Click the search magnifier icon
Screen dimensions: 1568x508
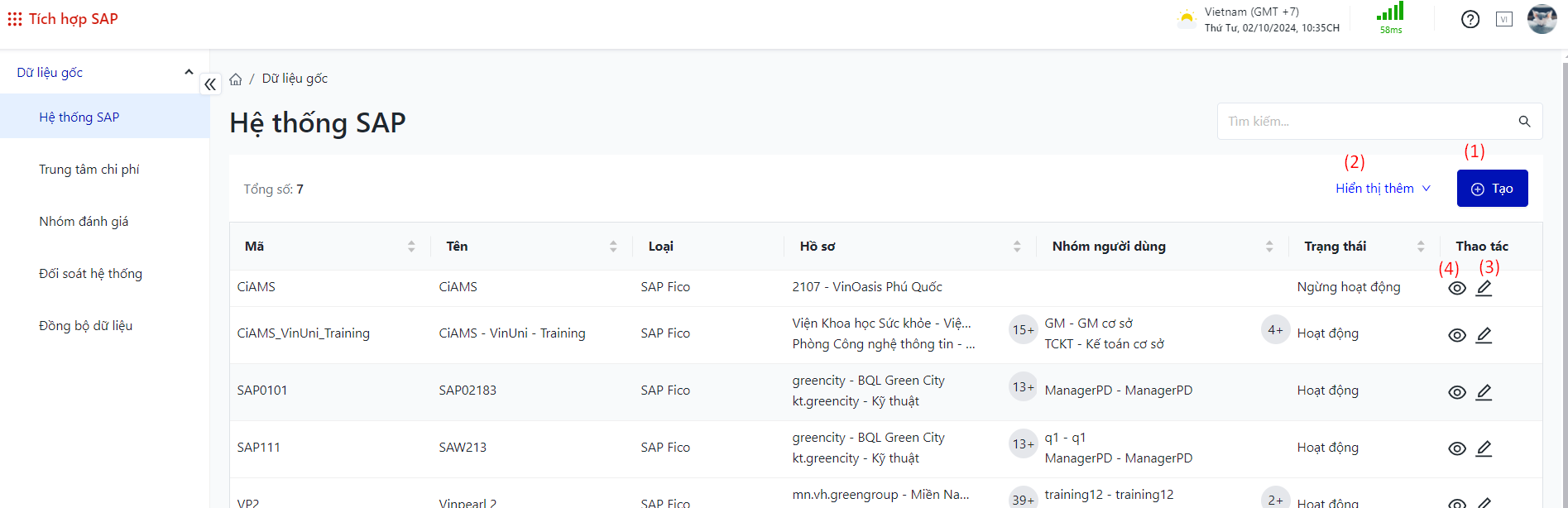(1524, 122)
